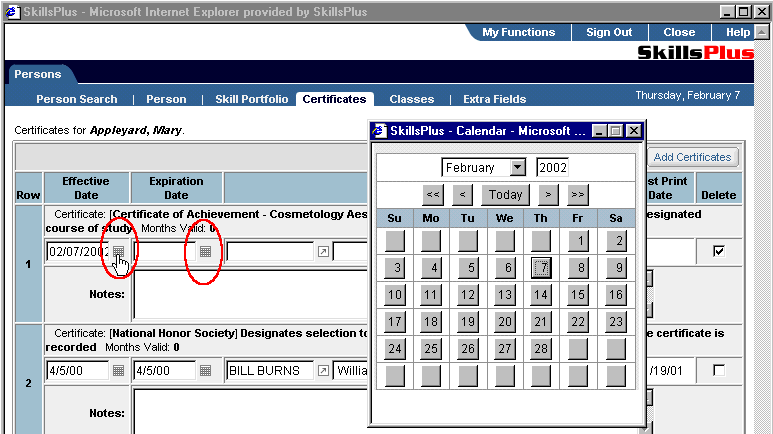
Task: Go to next year with >> button
Action: point(577,194)
